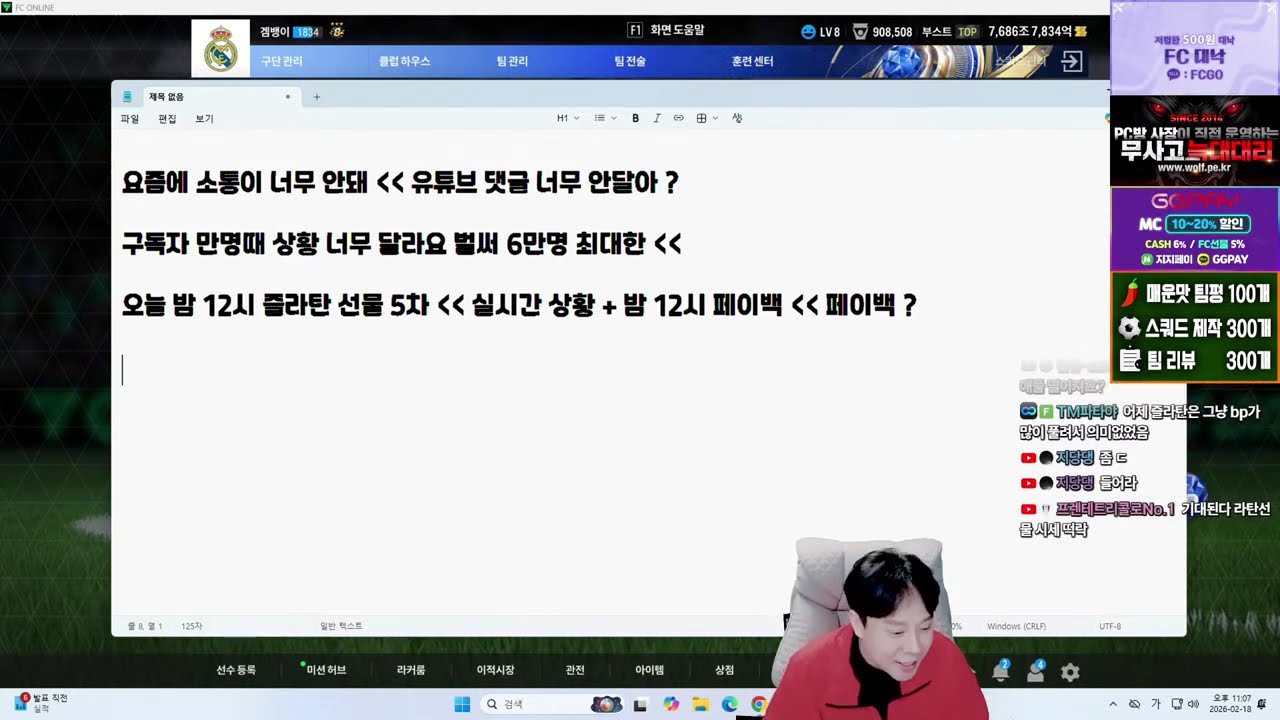This screenshot has width=1280, height=720.
Task: Expand the system tray hidden icons chevron
Action: [x=1113, y=704]
